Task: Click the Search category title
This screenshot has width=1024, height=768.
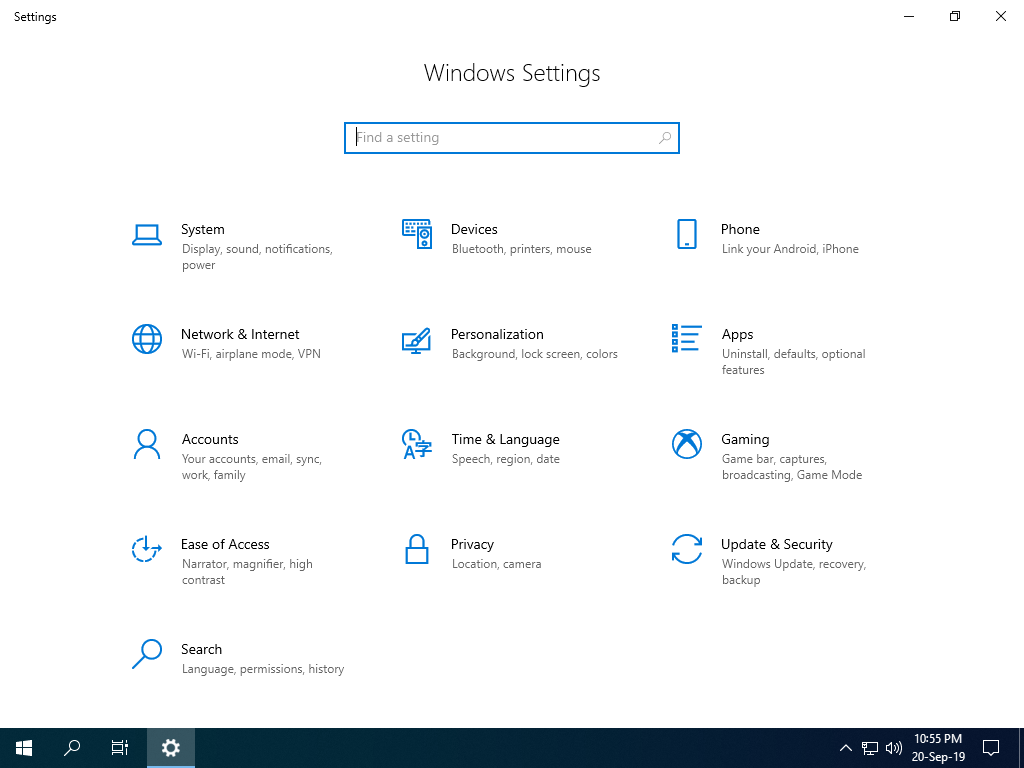Action: 201,650
